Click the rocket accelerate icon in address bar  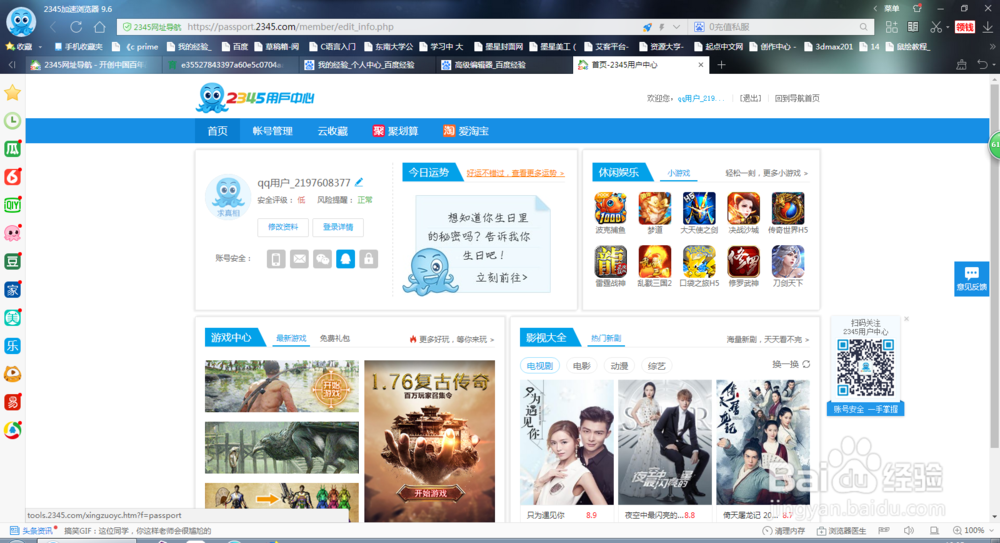(647, 27)
